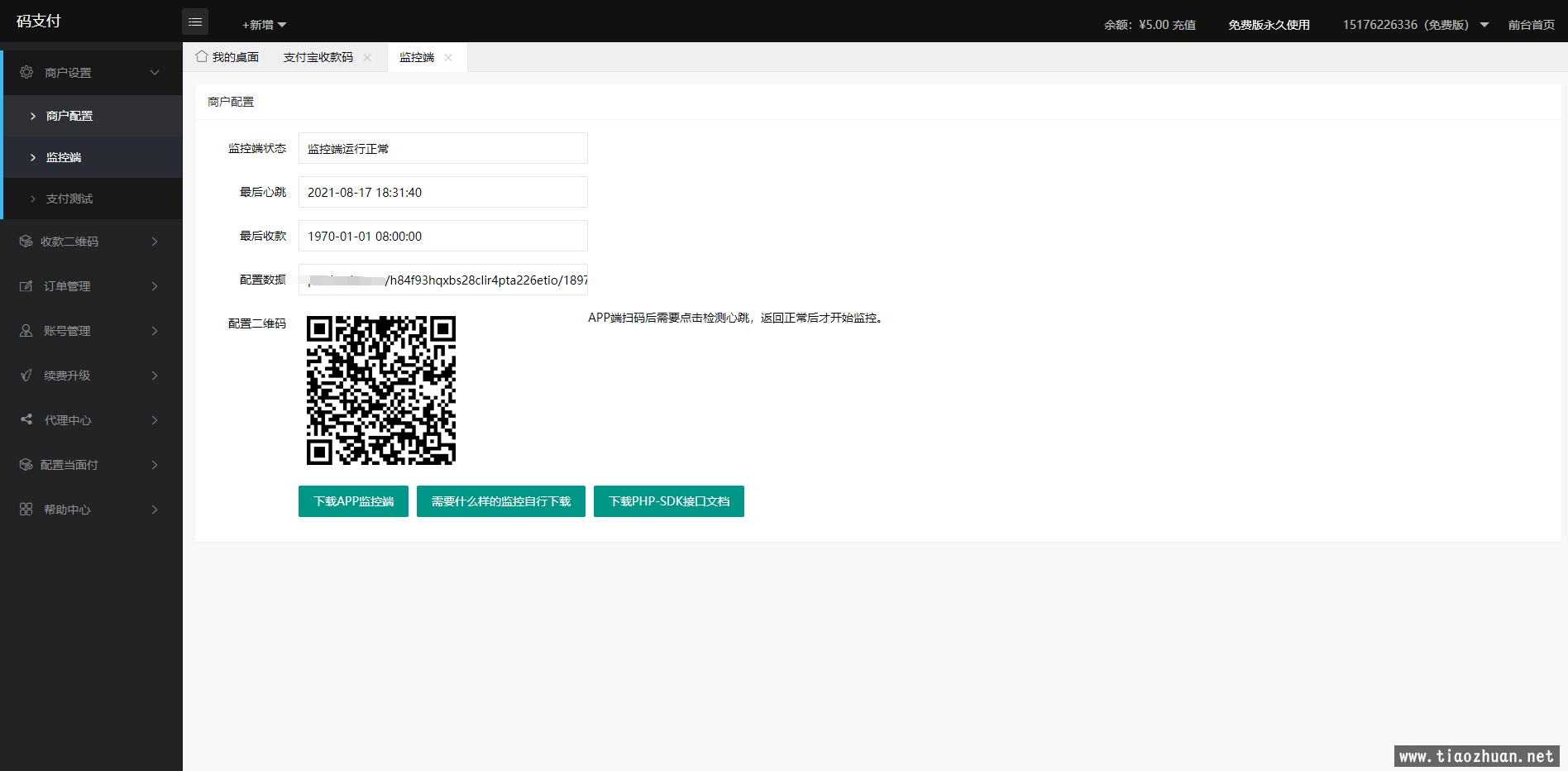The image size is (1568, 771).
Task: Click the 商户配置 panel heading text
Action: [x=231, y=102]
